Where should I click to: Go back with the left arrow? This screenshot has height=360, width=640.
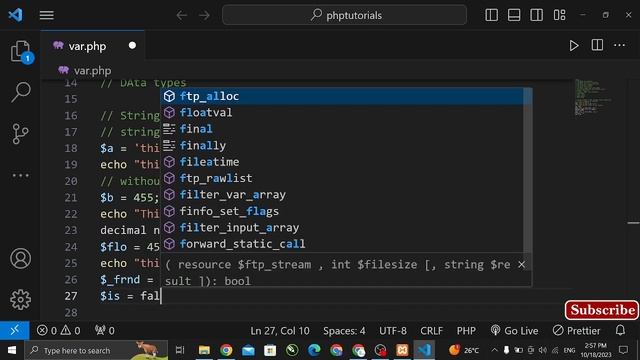(182, 16)
